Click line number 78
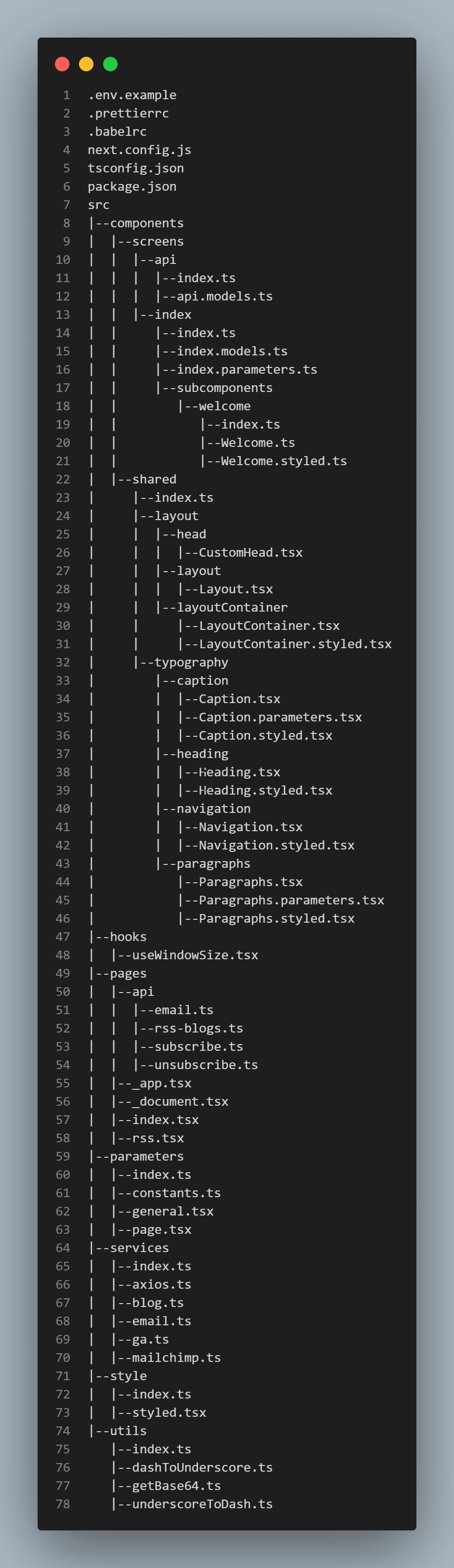 point(63,1503)
